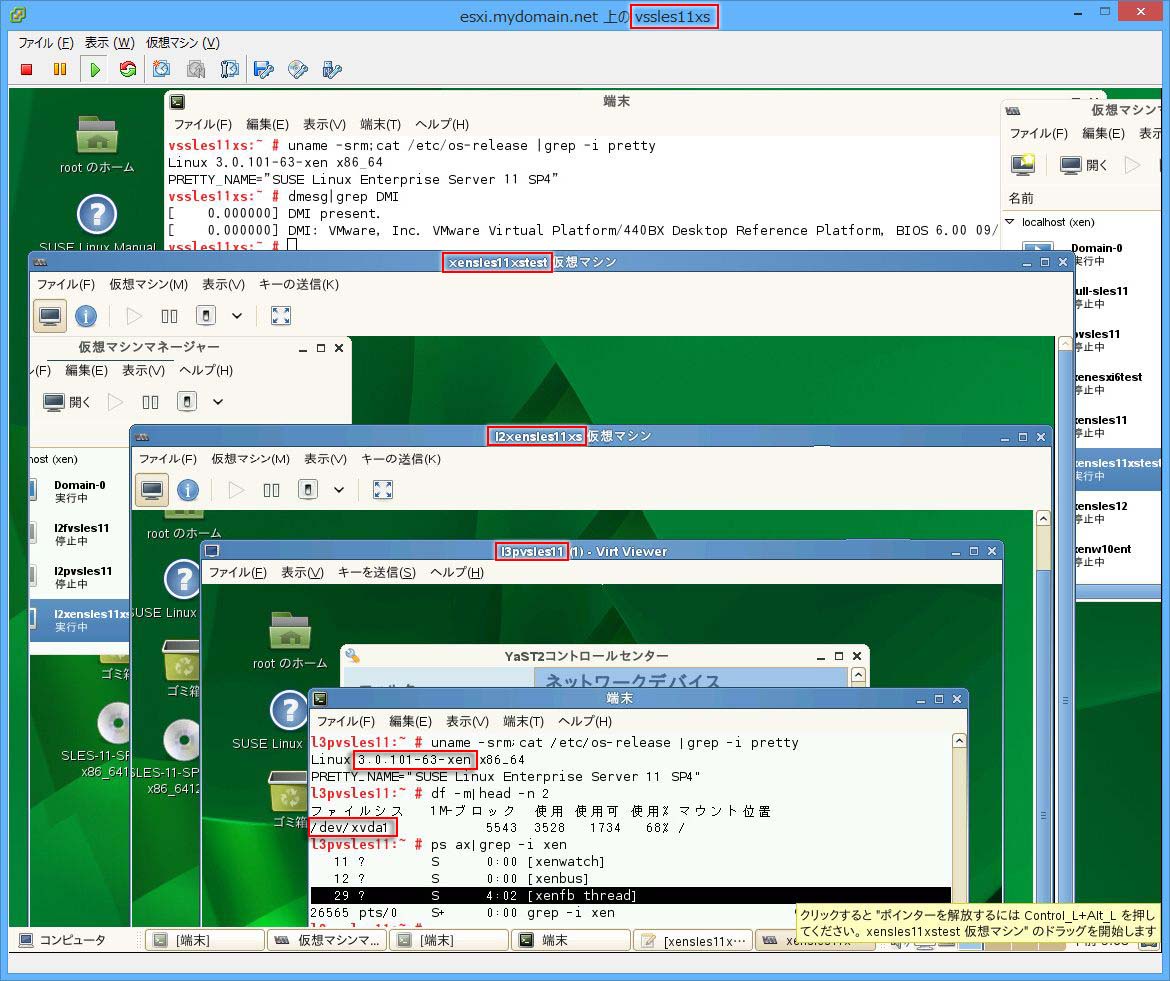
Task: Click the yellow suspend button in VMware toolbar
Action: pos(60,69)
